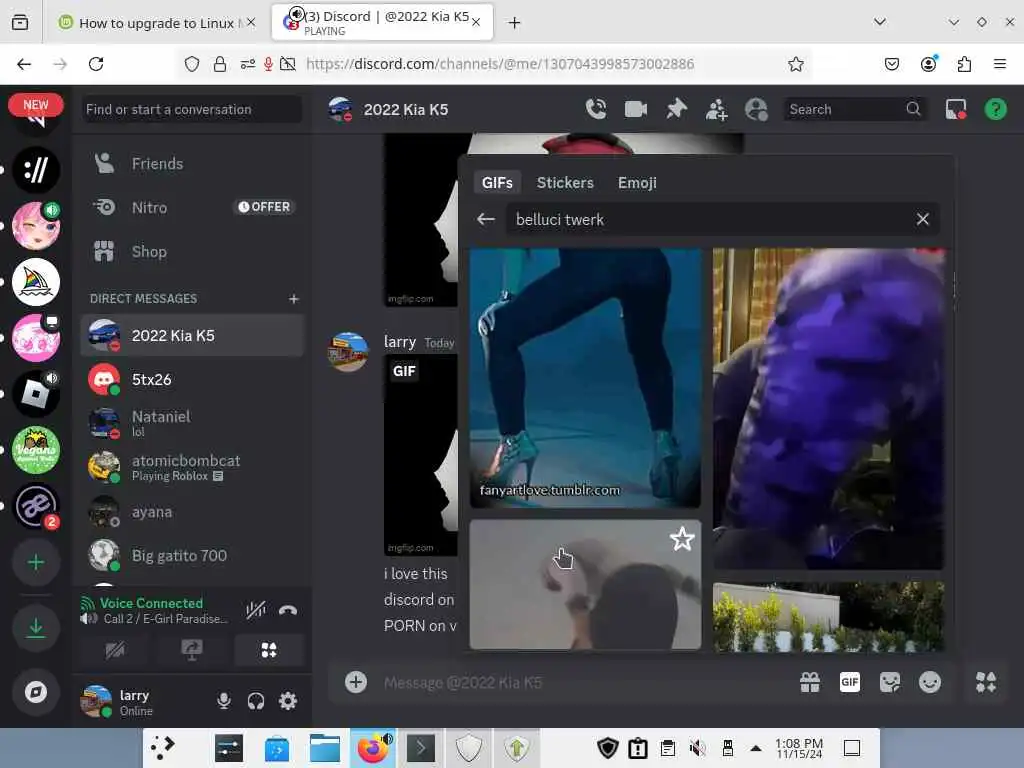Reload the Discord page
1024x768 pixels.
pyautogui.click(x=96, y=64)
